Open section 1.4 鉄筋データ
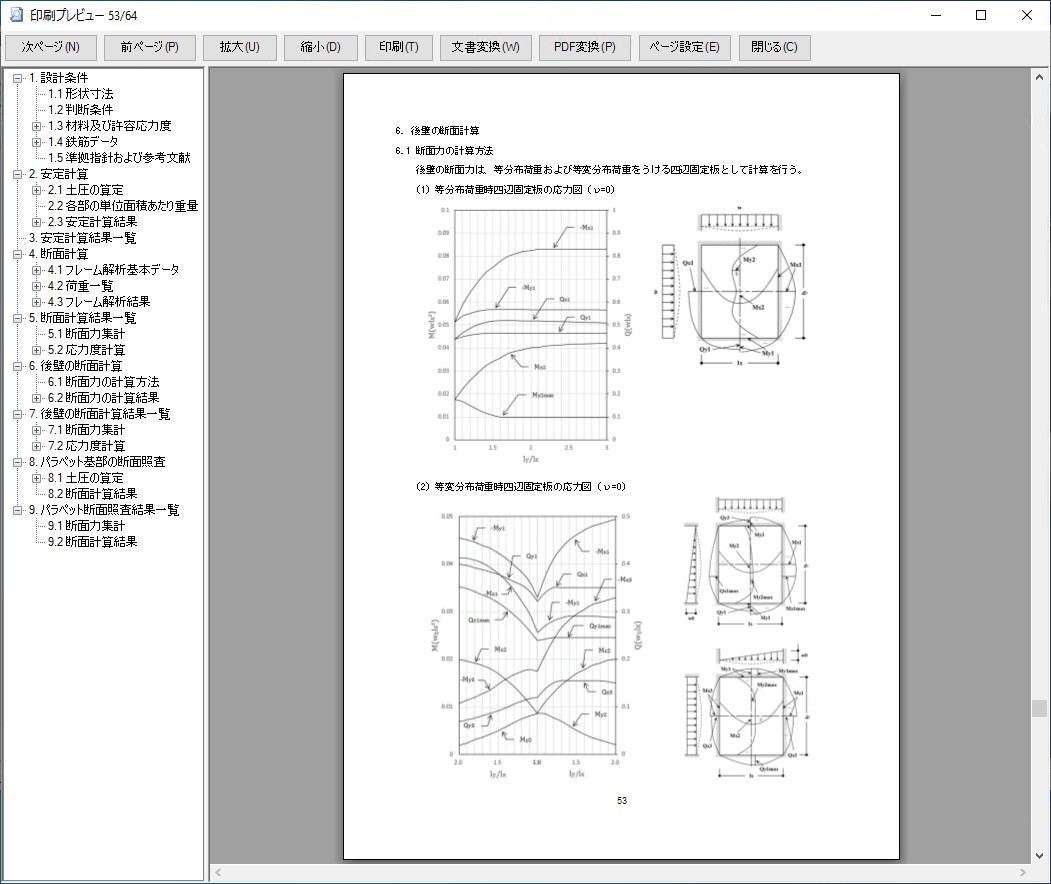 pyautogui.click(x=83, y=142)
